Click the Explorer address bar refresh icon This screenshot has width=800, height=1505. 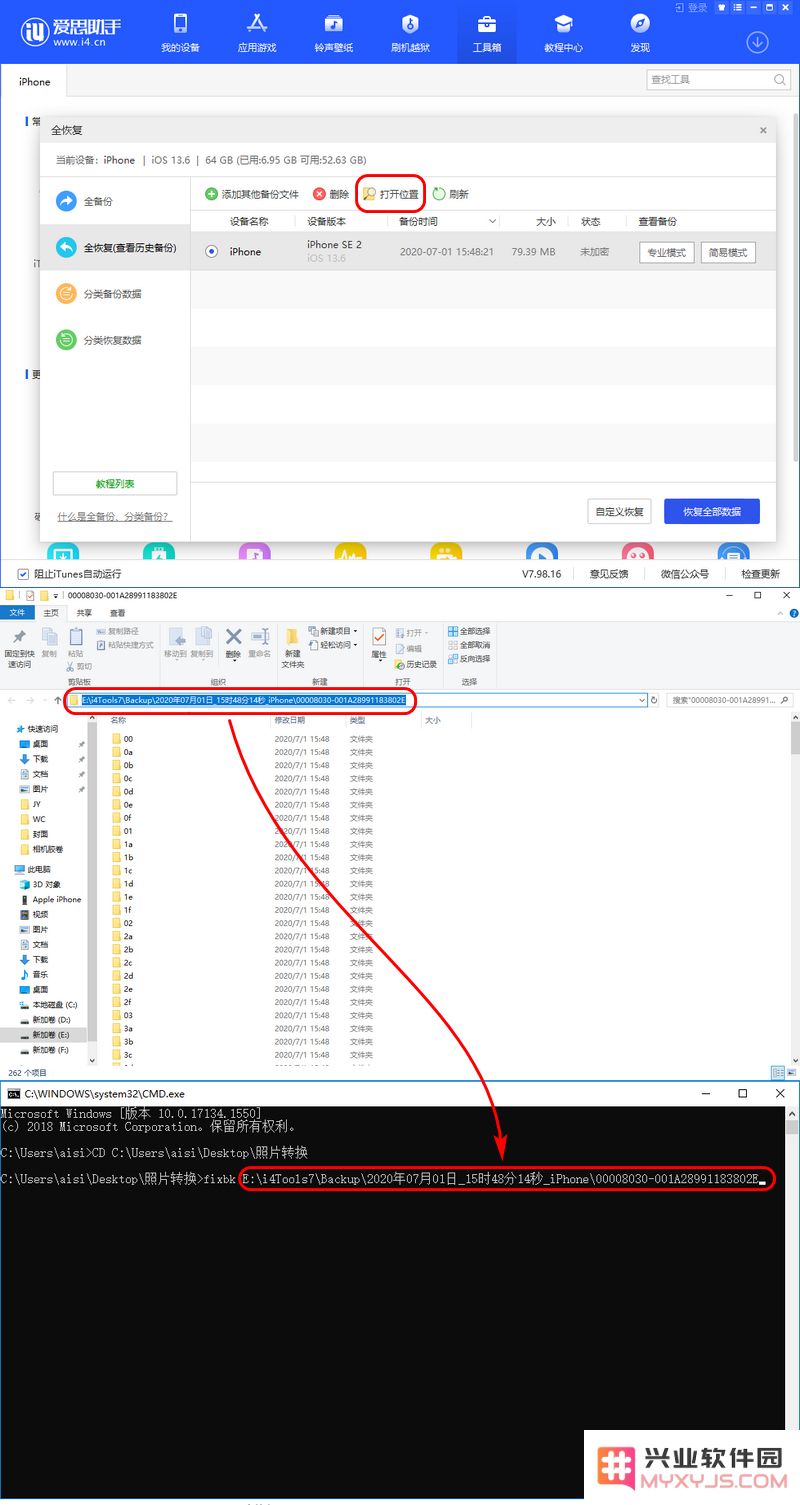tap(654, 700)
